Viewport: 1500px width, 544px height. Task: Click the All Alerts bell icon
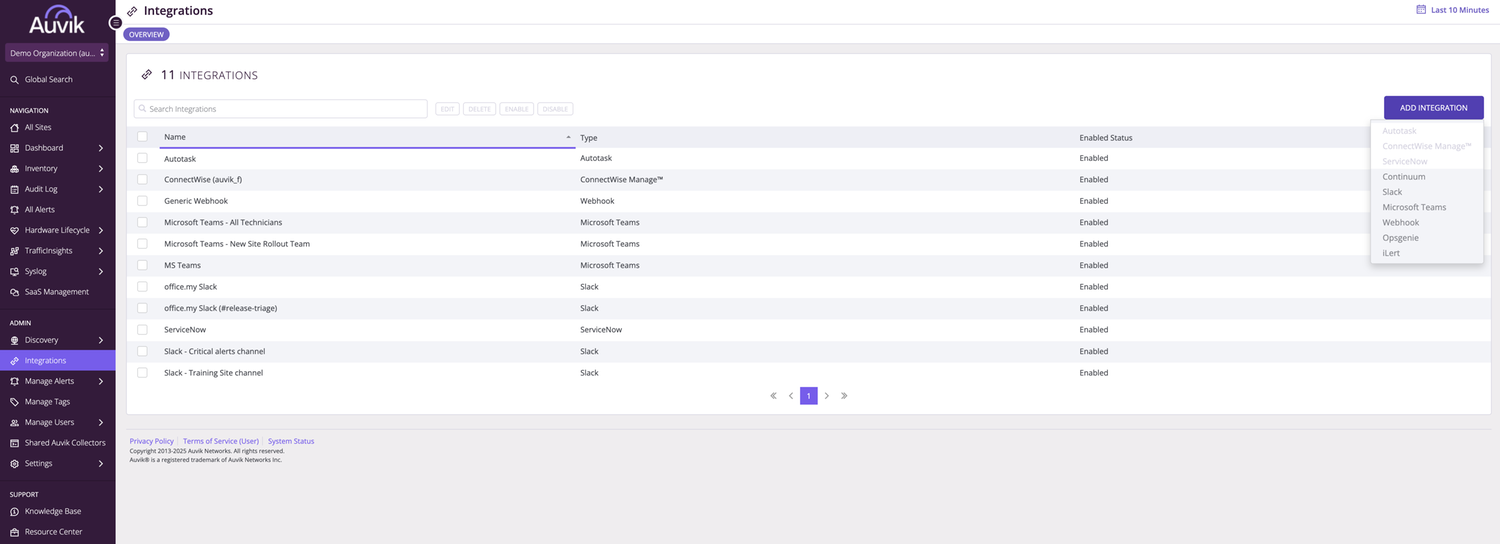tap(14, 210)
